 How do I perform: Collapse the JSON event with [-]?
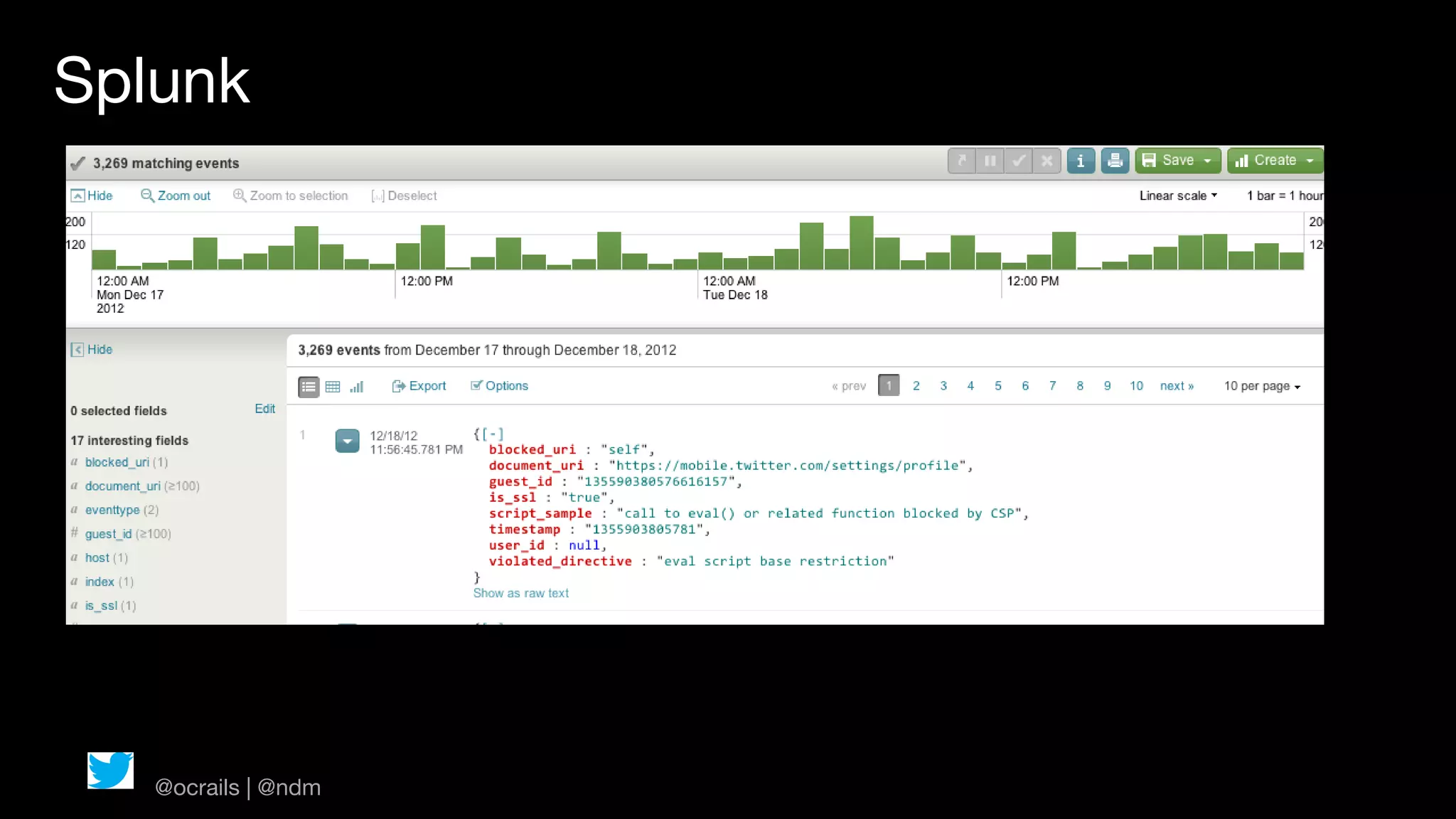click(493, 434)
